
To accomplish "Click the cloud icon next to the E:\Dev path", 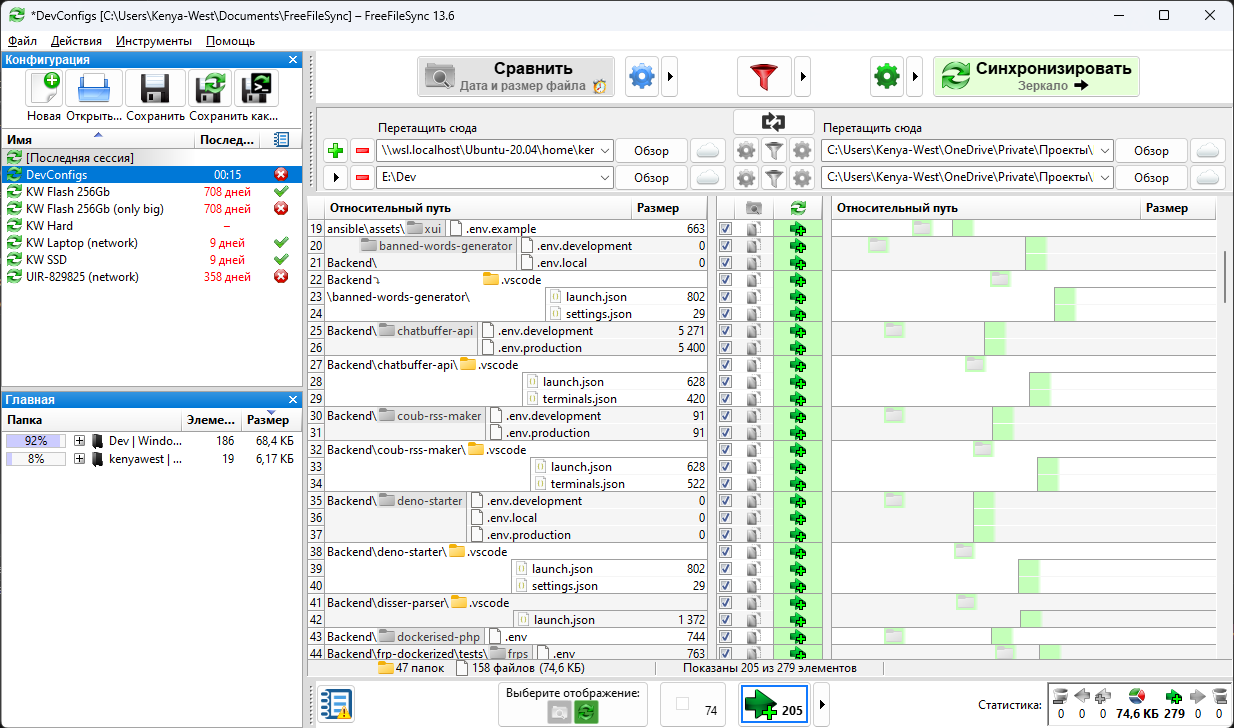I will [708, 178].
